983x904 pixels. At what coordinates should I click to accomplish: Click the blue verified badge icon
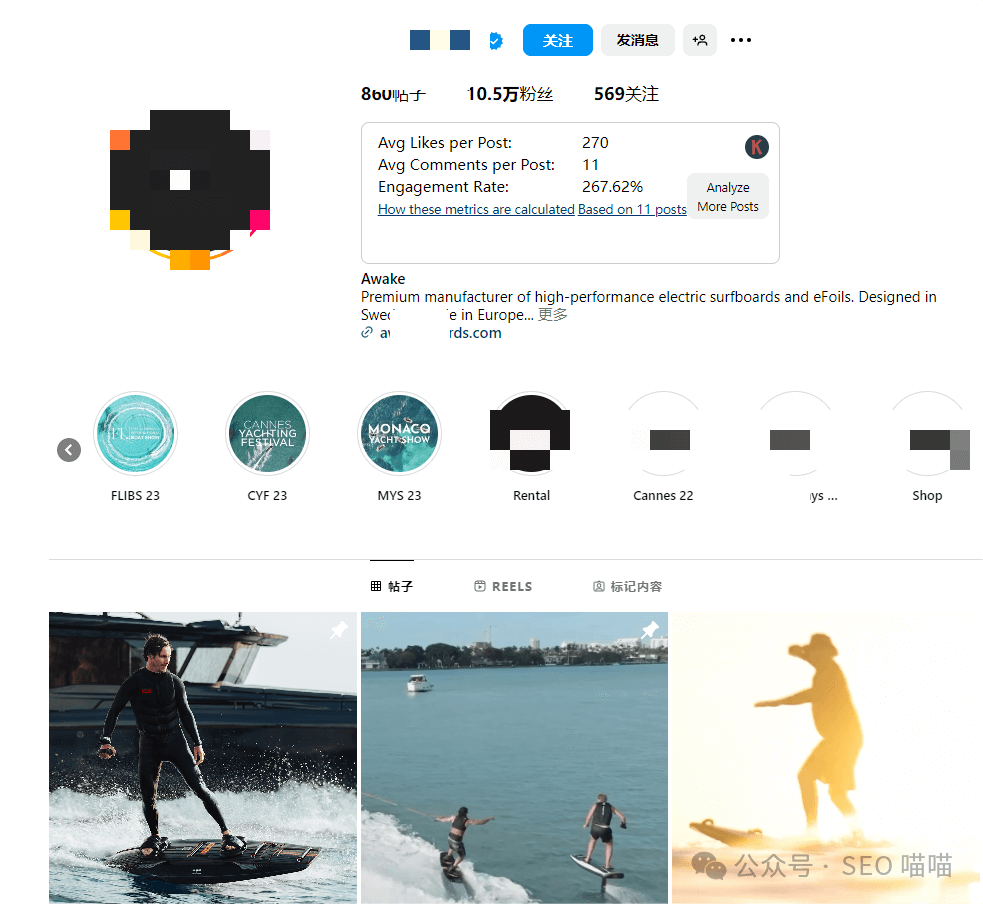(x=495, y=41)
